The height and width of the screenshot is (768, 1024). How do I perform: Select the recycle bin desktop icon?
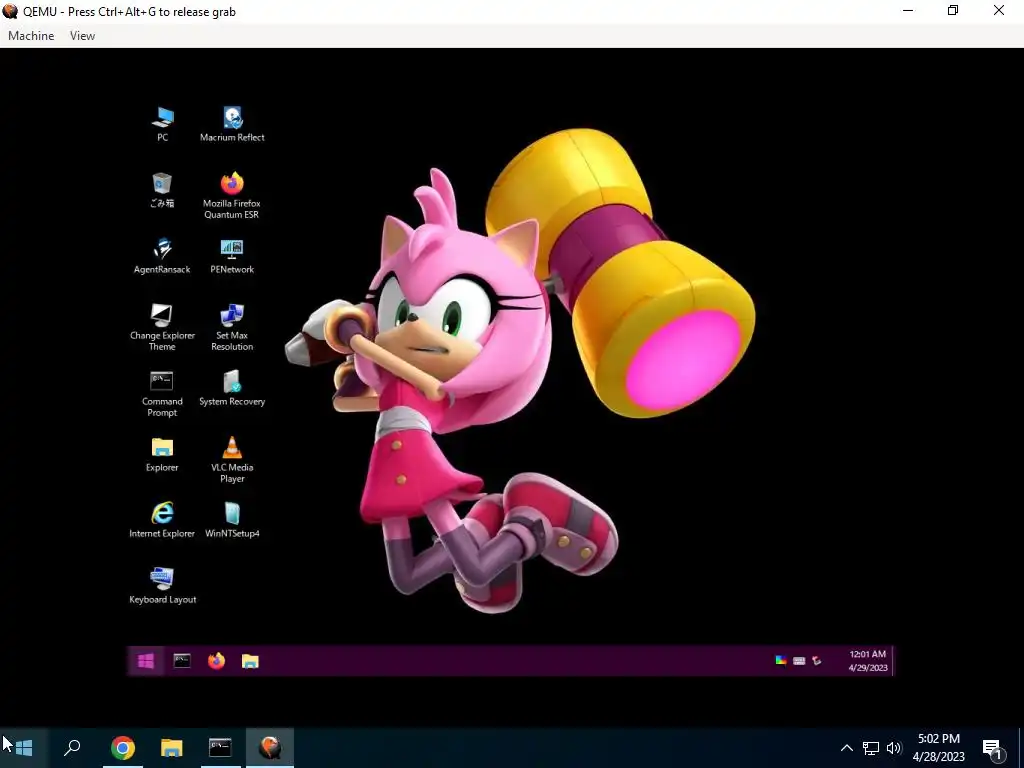pos(162,190)
